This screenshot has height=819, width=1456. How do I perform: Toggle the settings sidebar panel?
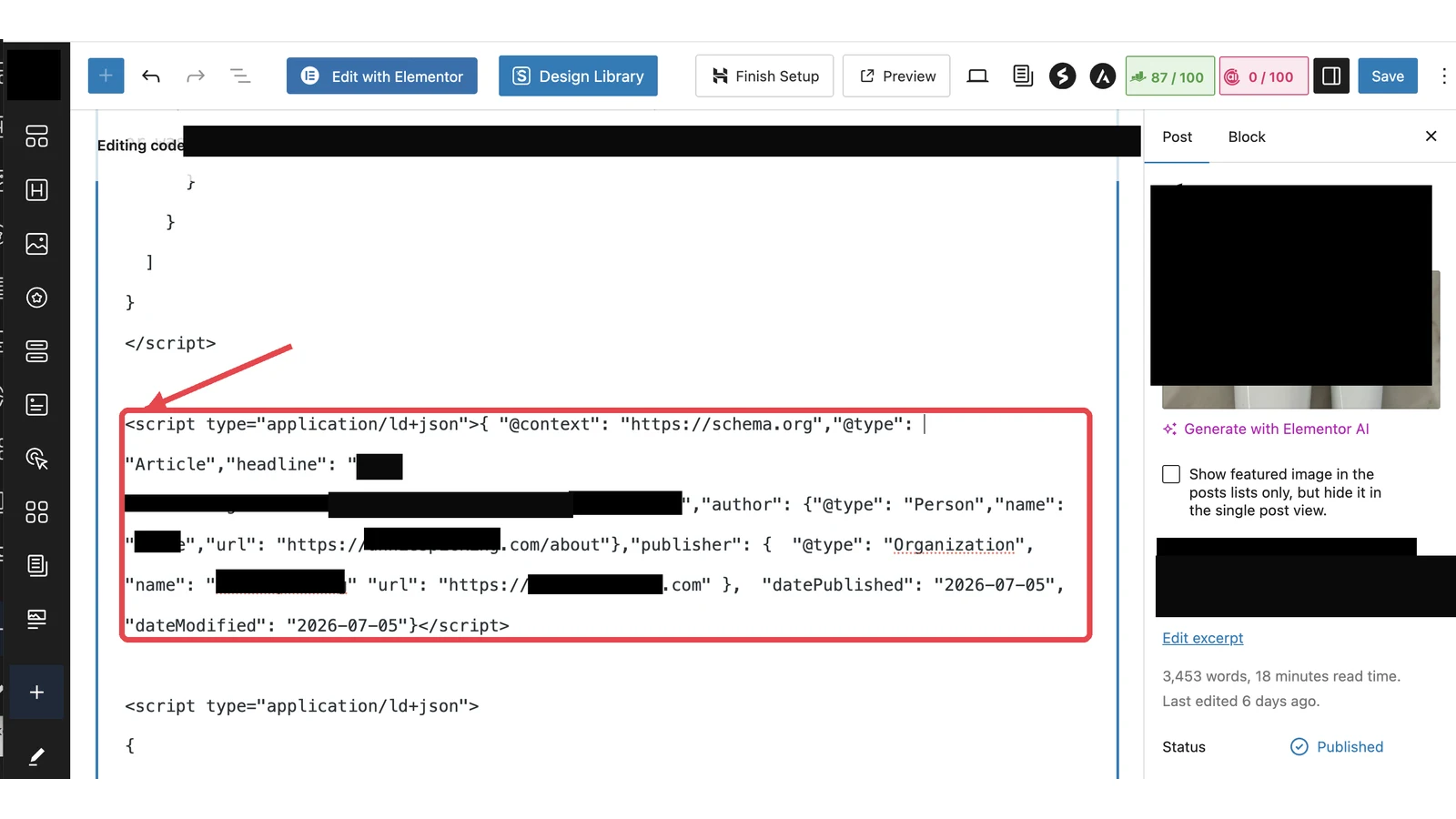pos(1331,76)
